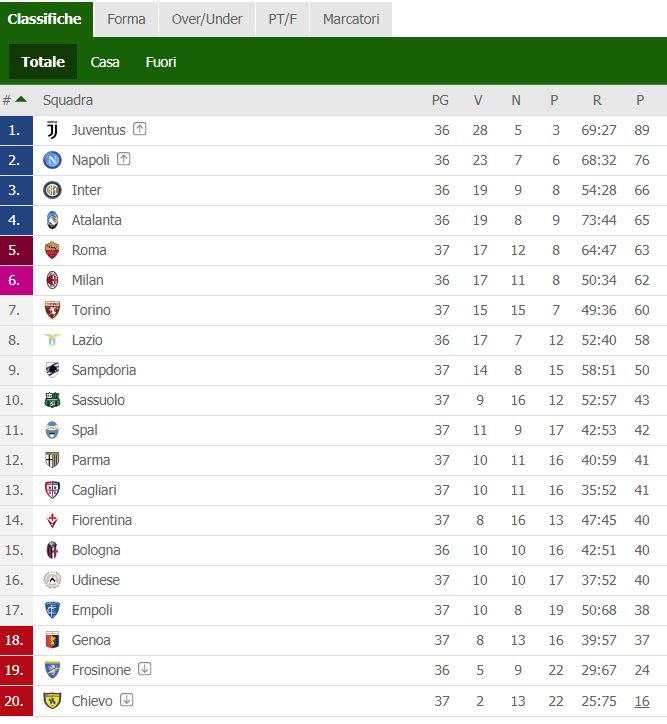This screenshot has width=667, height=724.
Task: Click the promotion arrow icon beside Juventus
Action: click(139, 129)
